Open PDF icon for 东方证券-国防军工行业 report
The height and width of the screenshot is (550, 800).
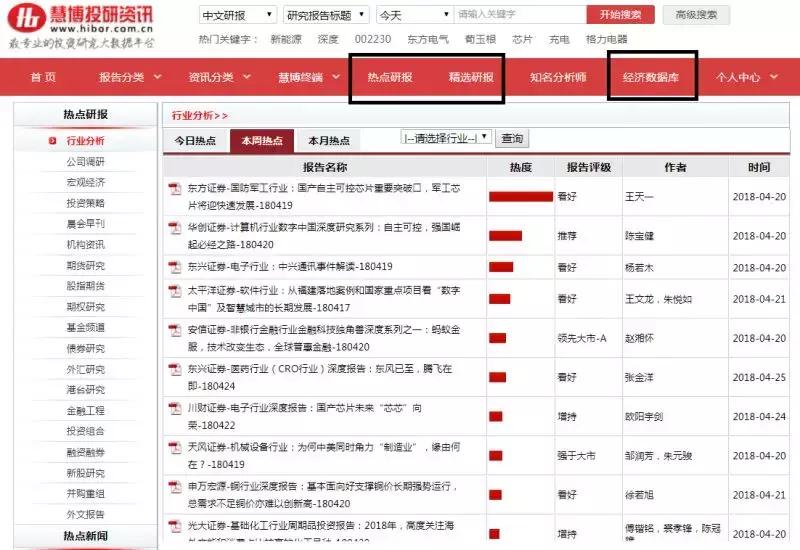point(175,189)
